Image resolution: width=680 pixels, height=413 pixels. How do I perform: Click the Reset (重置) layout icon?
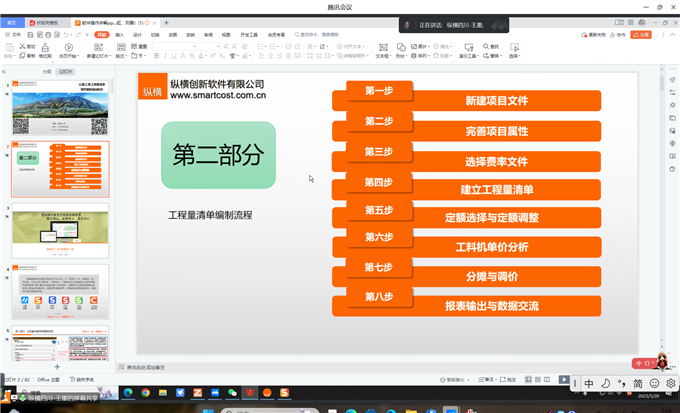[x=134, y=46]
